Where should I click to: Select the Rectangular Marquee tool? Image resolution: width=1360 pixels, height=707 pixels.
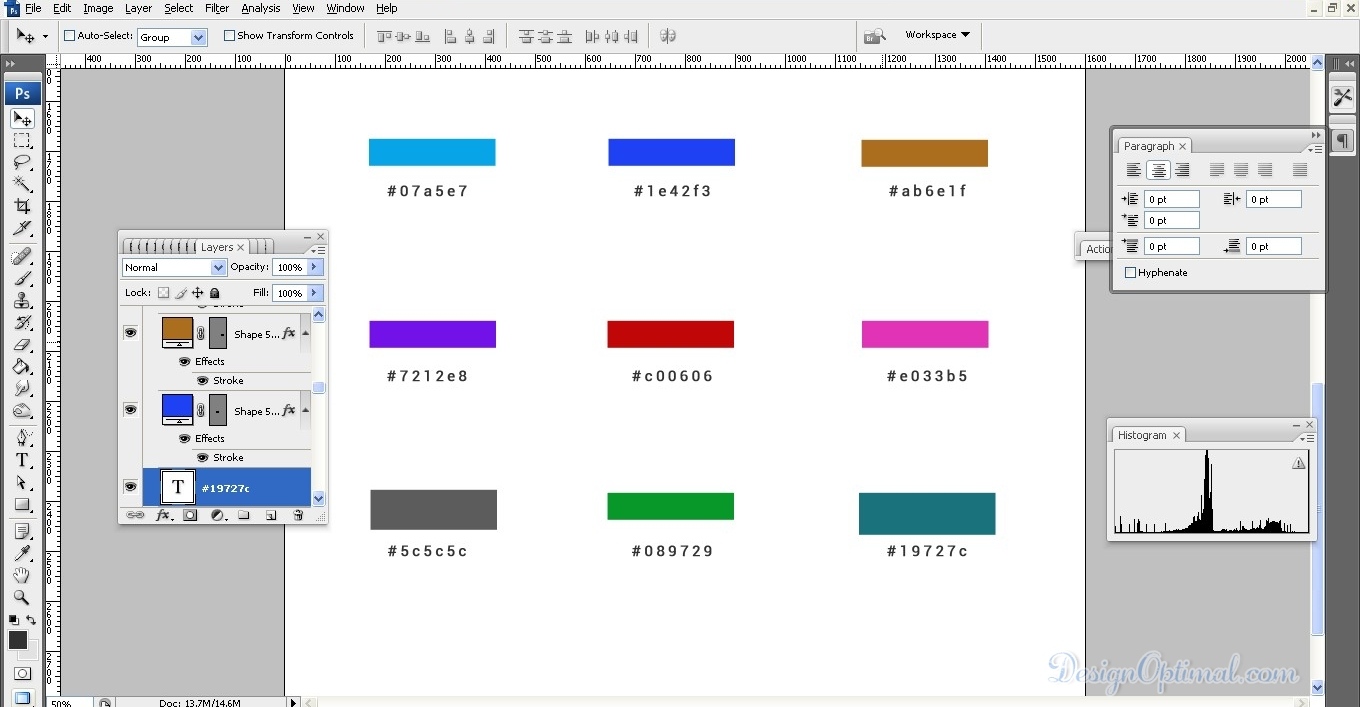22,141
